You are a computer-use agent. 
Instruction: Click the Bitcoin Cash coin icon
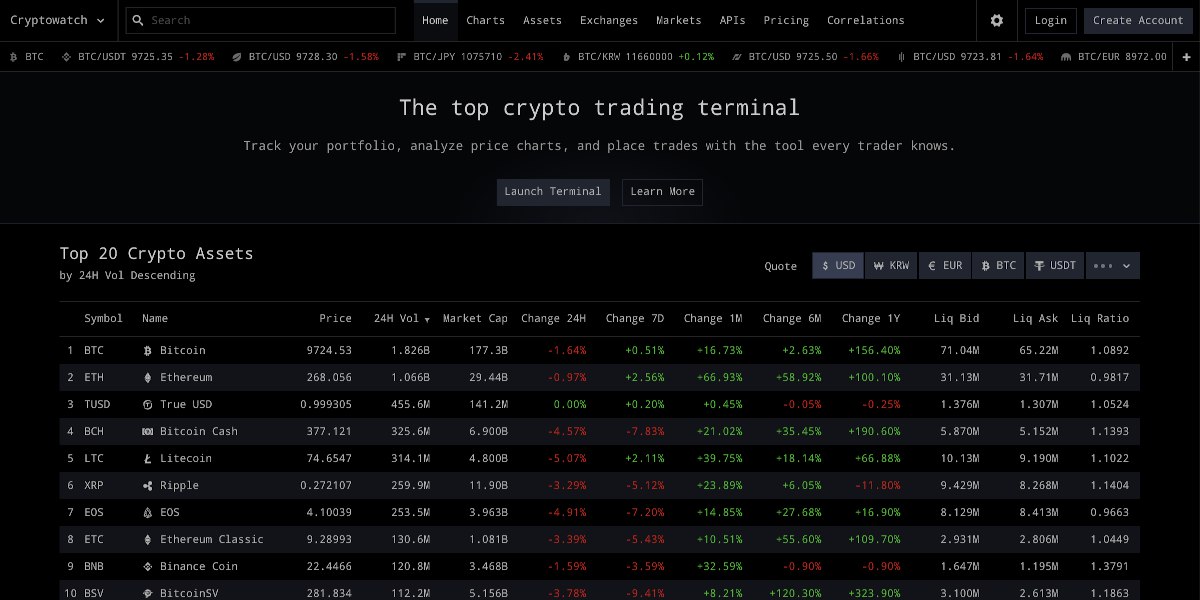click(x=148, y=431)
